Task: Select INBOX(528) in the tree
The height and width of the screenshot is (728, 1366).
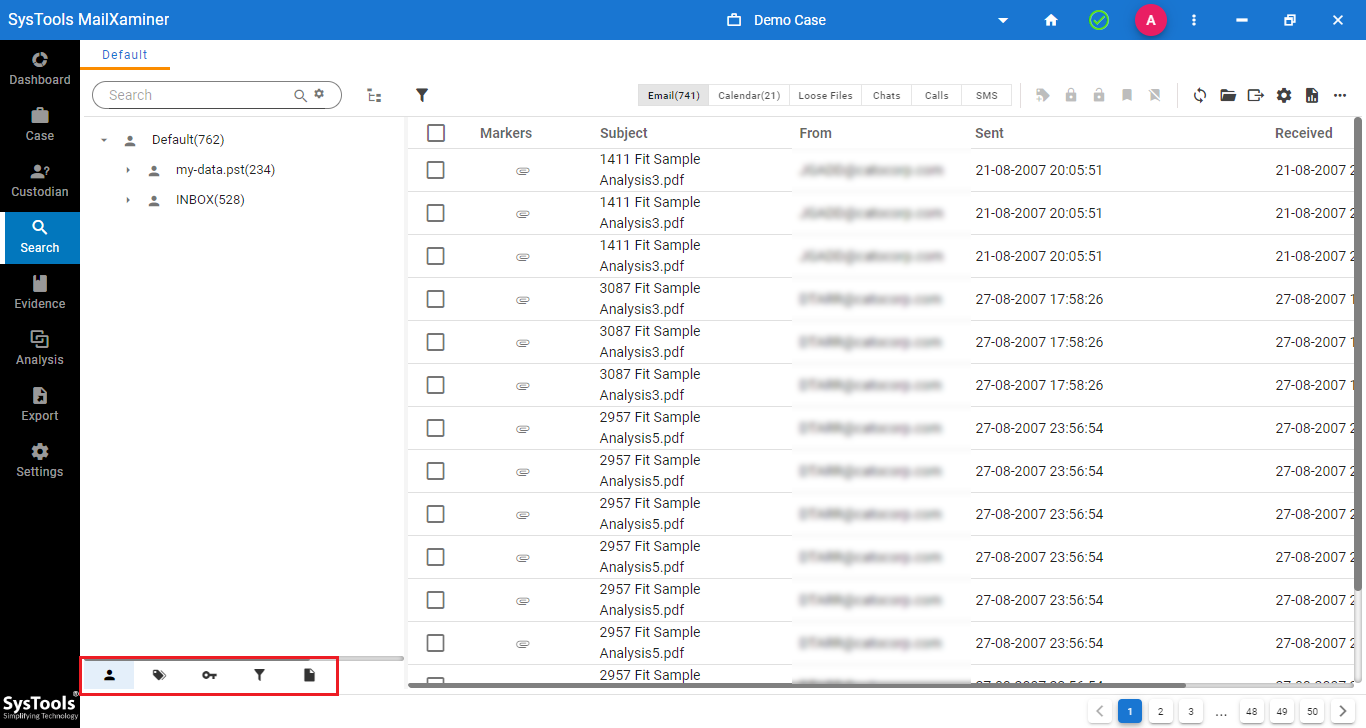Action: coord(210,200)
